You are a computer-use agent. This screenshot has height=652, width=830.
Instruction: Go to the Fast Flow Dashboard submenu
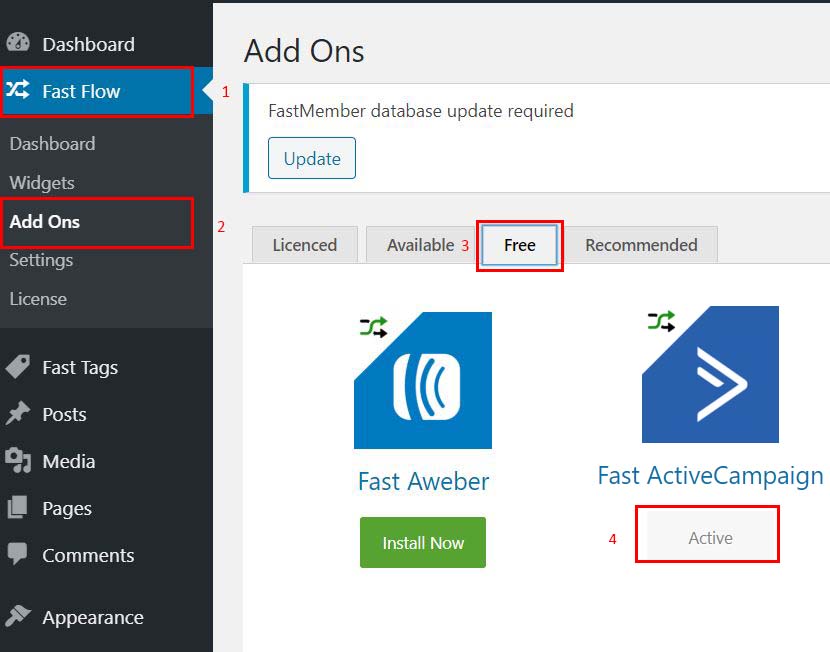tap(52, 143)
